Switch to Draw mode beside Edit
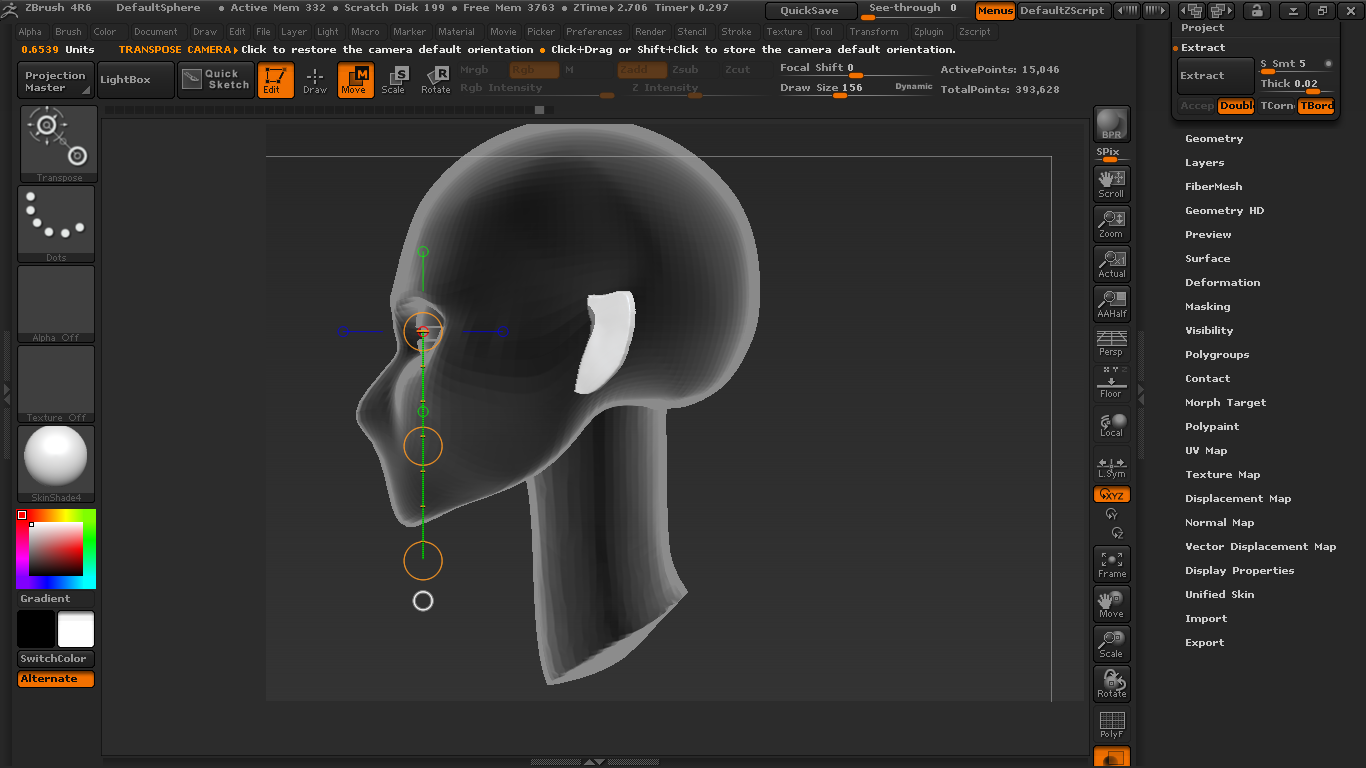Screen dimensions: 1366x768 [315, 80]
